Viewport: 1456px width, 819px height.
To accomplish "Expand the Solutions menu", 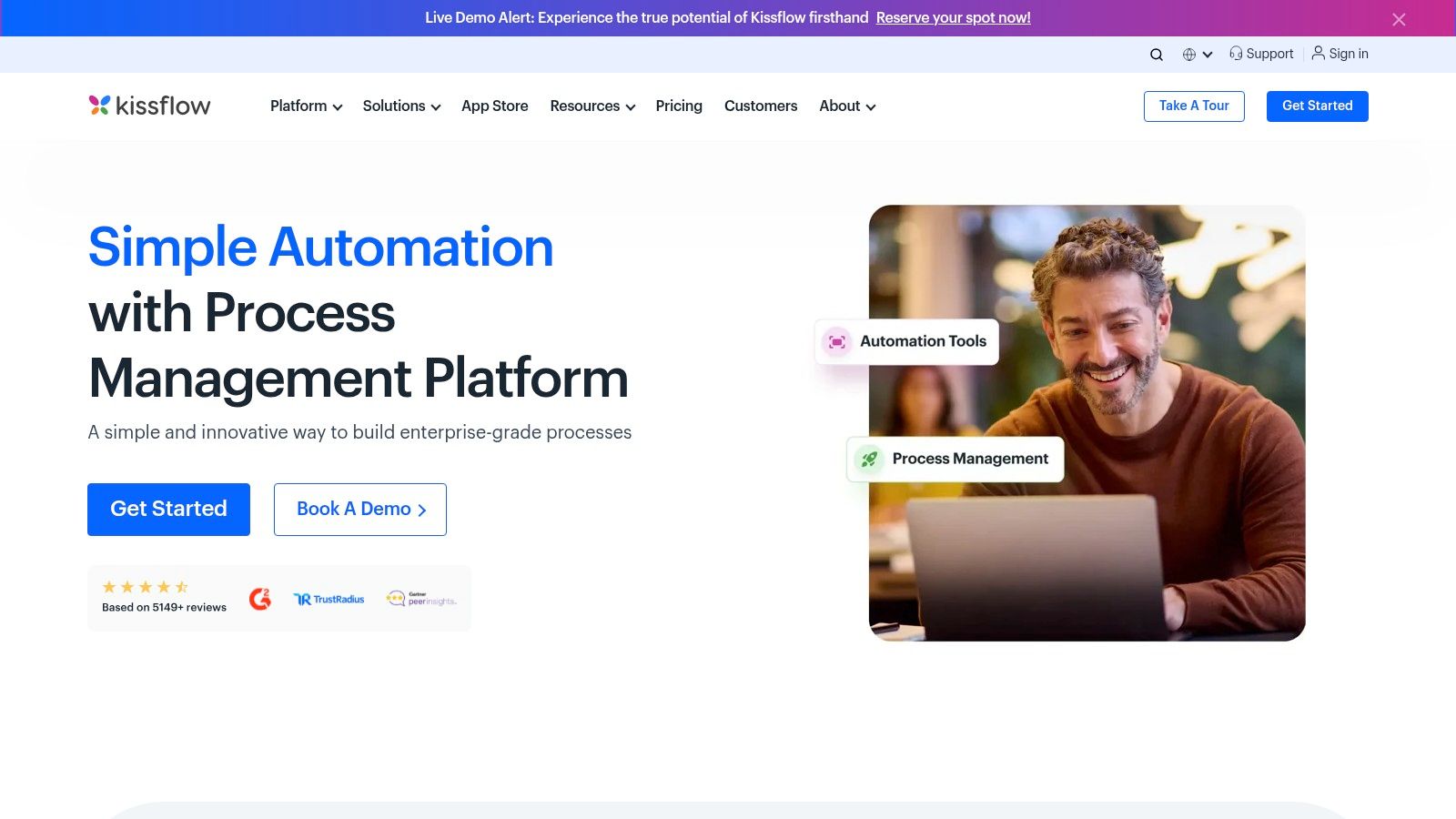I will click(x=401, y=106).
